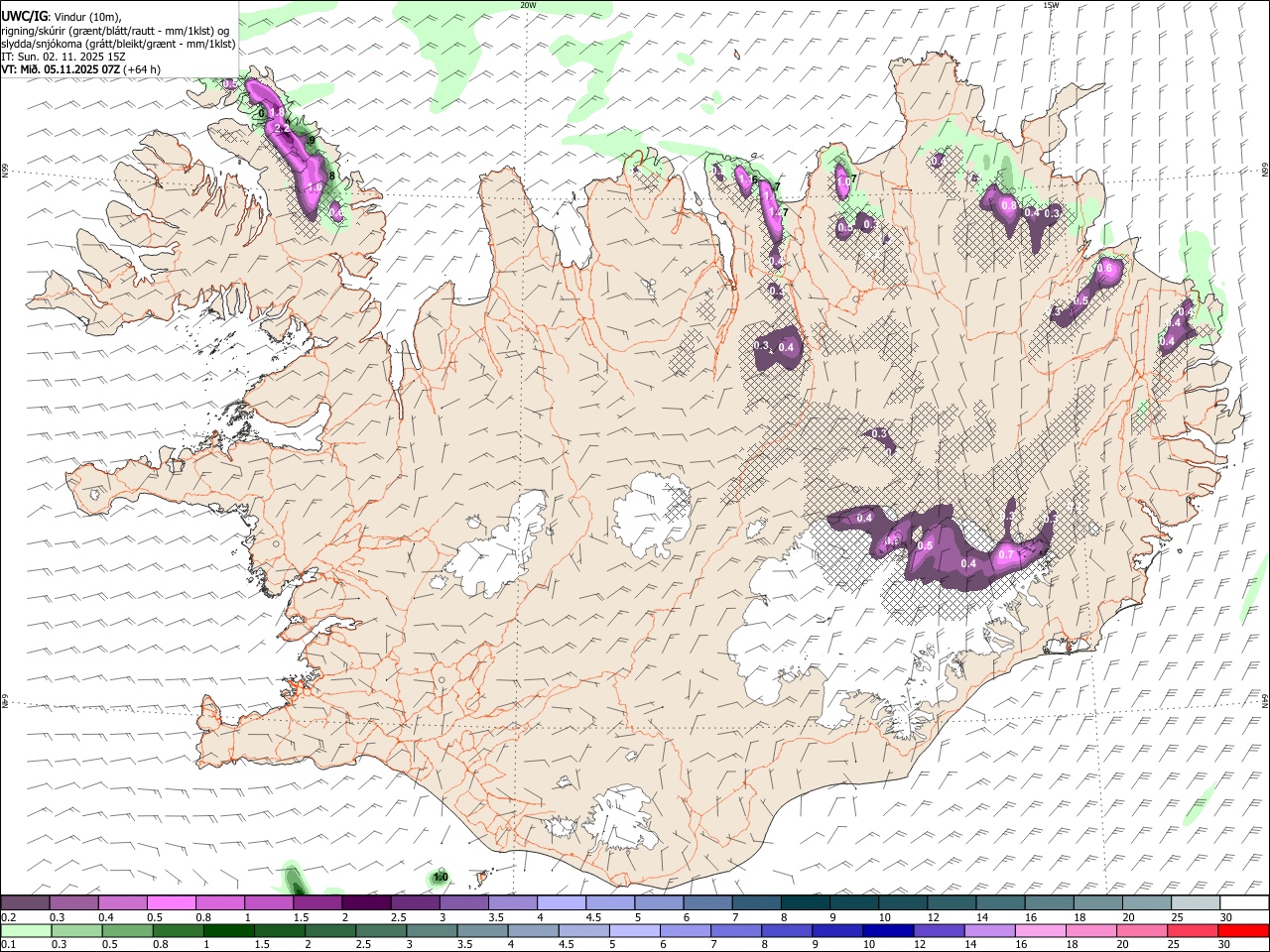Select the dark purple 2–2.5 swatch, upper legend row

(x=366, y=902)
